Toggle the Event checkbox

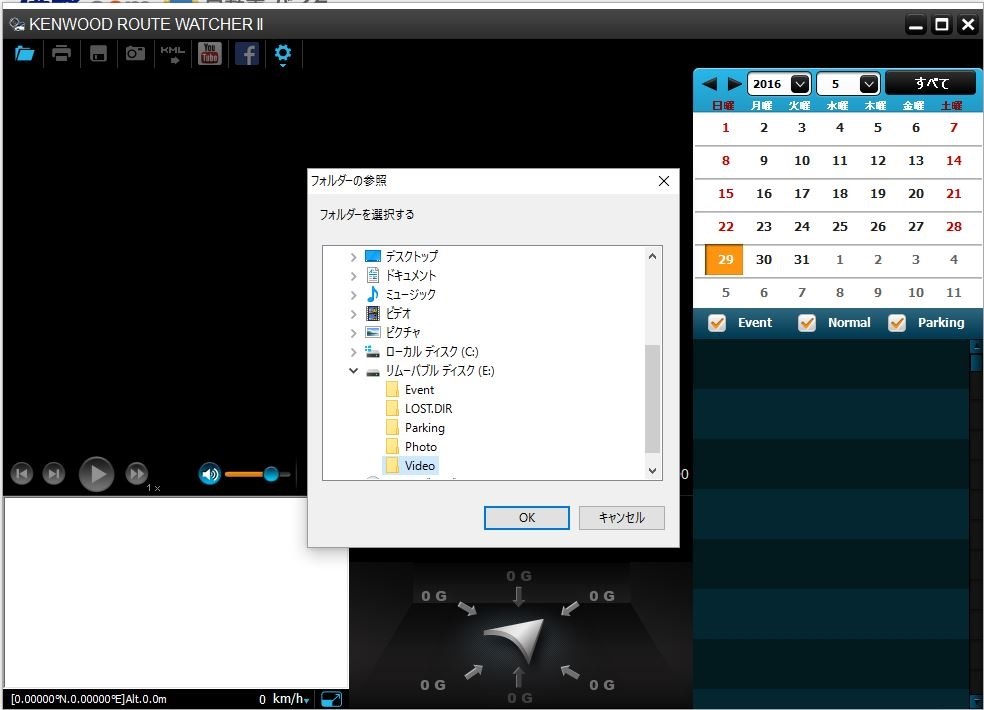coord(717,323)
